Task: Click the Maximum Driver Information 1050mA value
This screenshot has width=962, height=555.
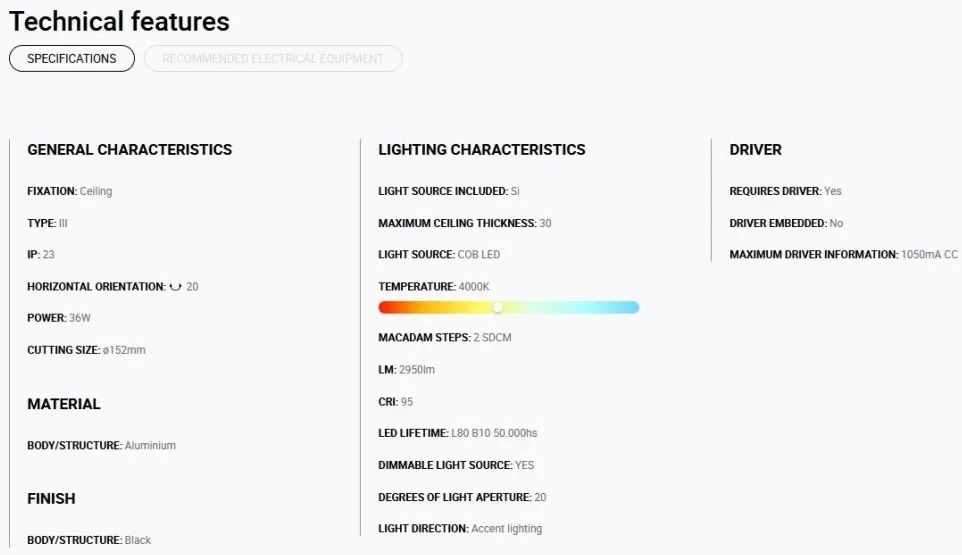Action: [x=929, y=255]
